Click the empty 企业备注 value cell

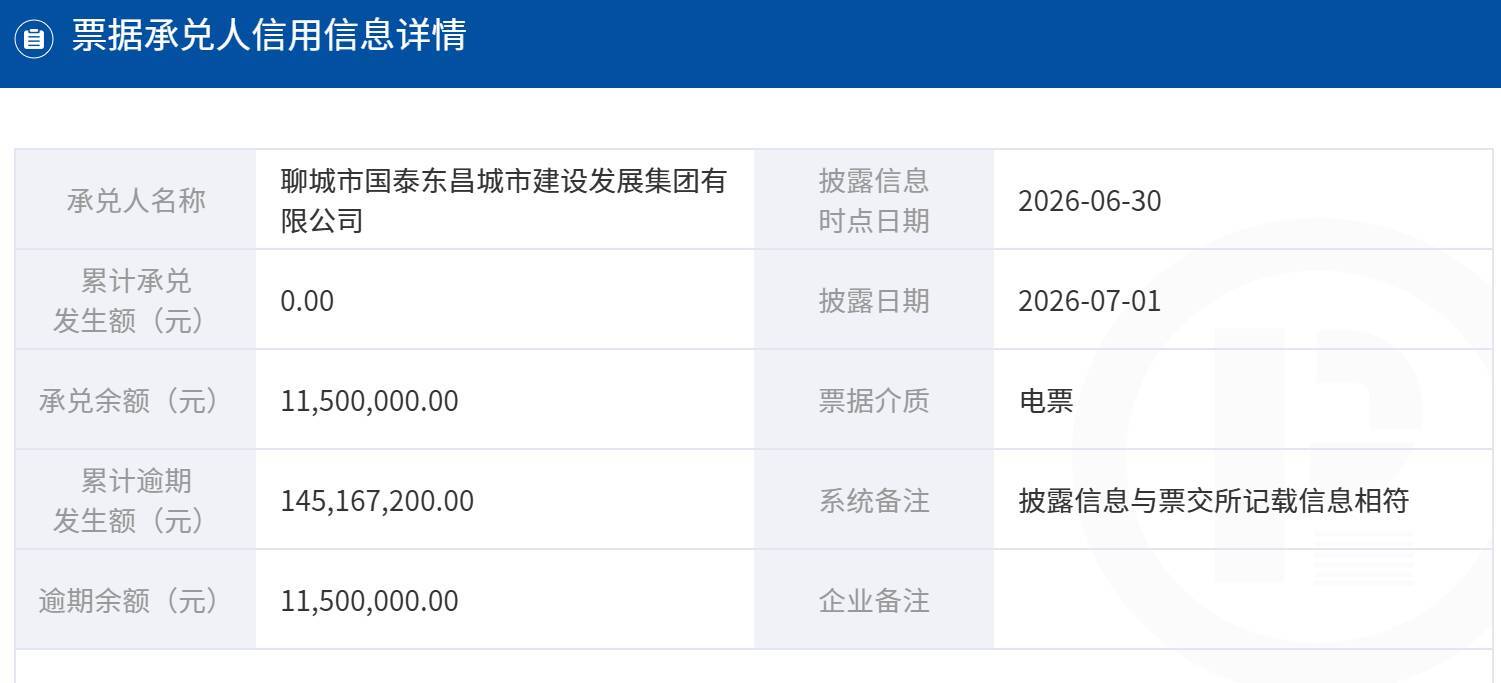click(1243, 600)
